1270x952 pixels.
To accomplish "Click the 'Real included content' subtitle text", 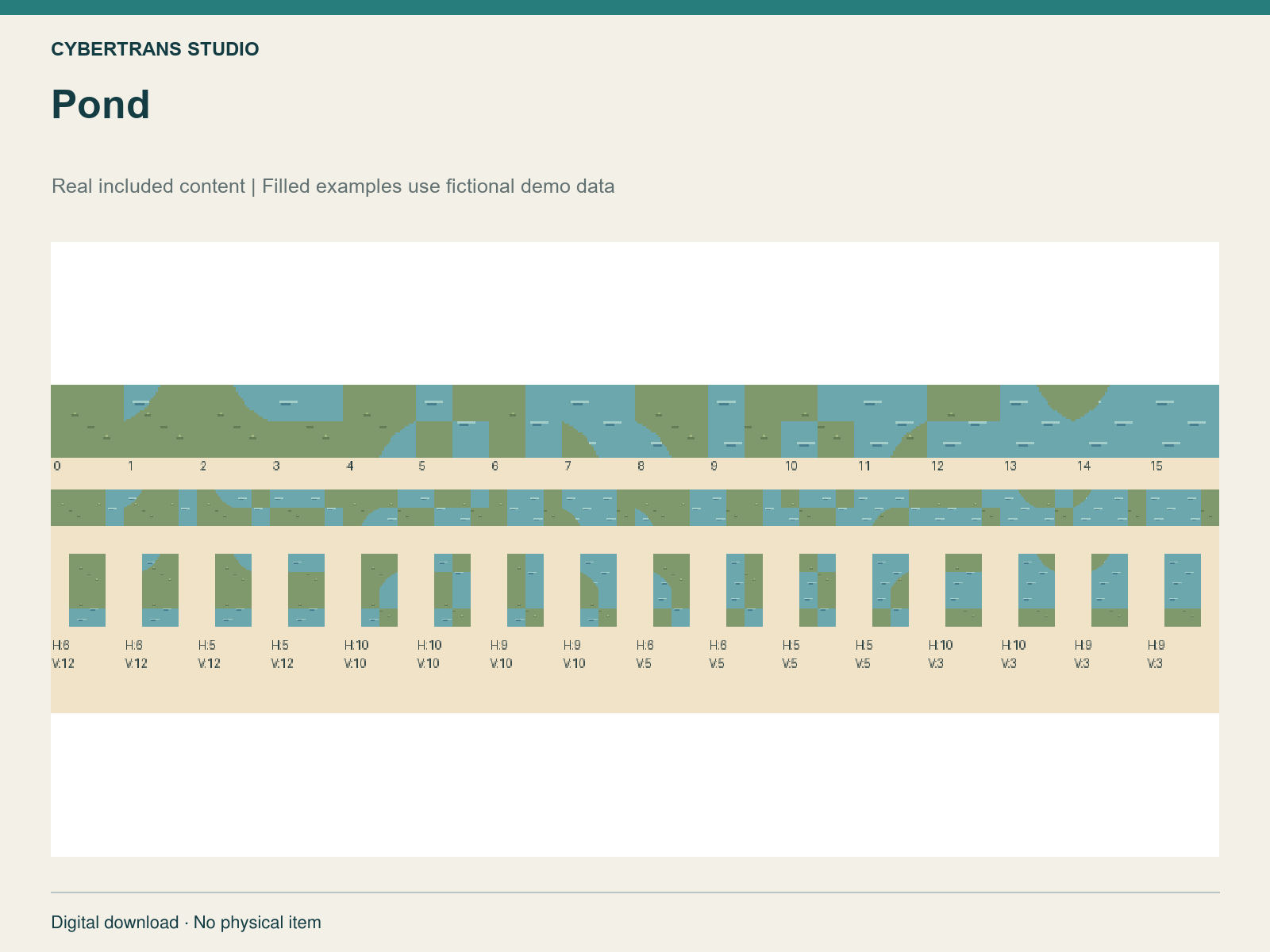I will pos(148,186).
